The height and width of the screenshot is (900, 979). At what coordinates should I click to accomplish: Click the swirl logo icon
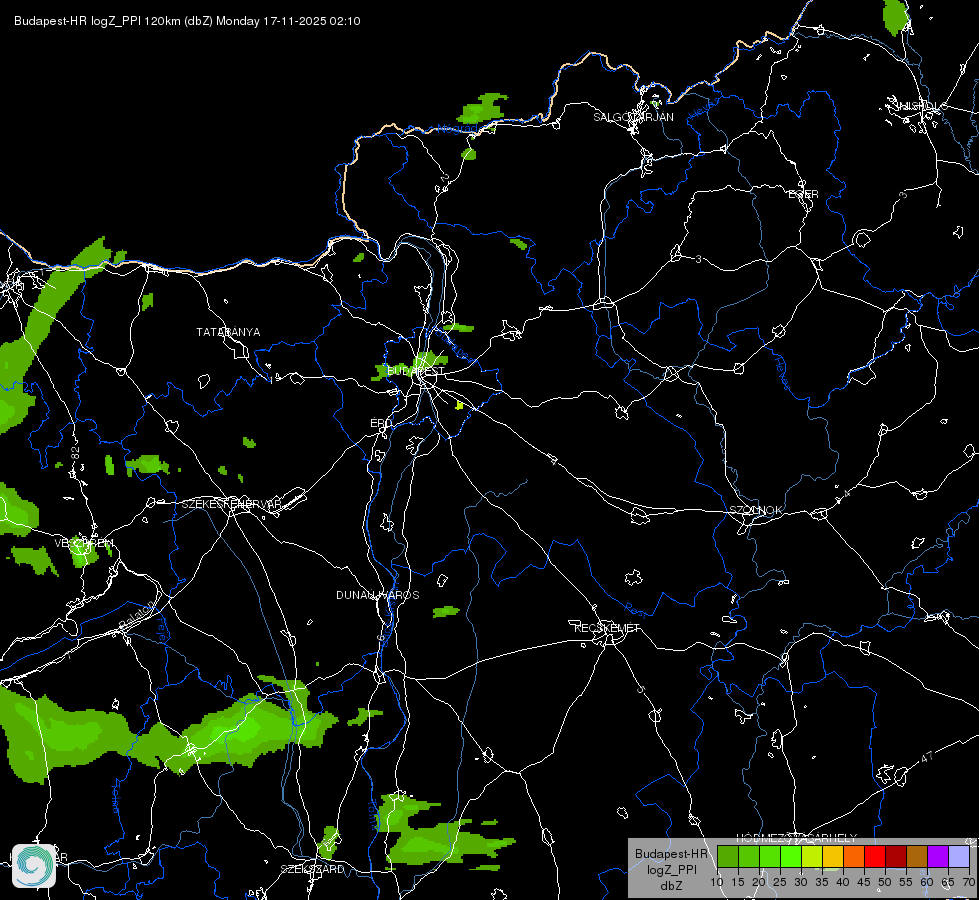pyautogui.click(x=34, y=866)
